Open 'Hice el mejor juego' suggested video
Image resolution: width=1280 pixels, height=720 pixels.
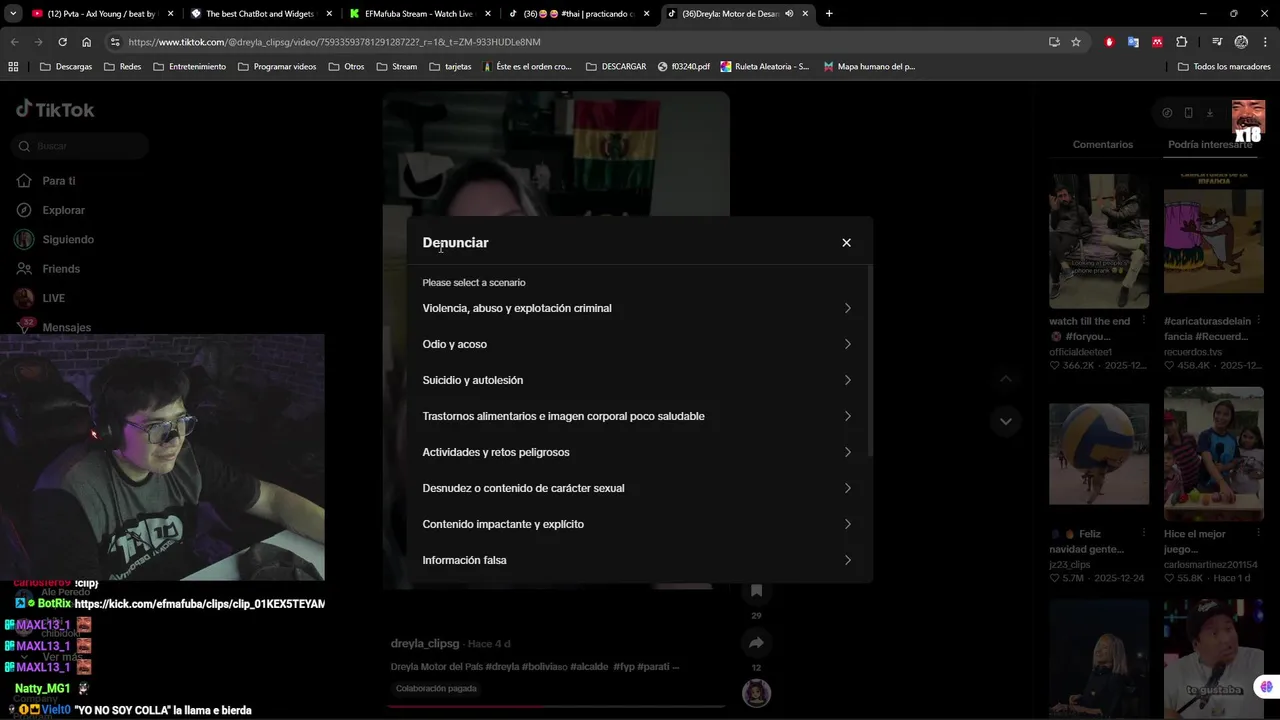(1213, 454)
